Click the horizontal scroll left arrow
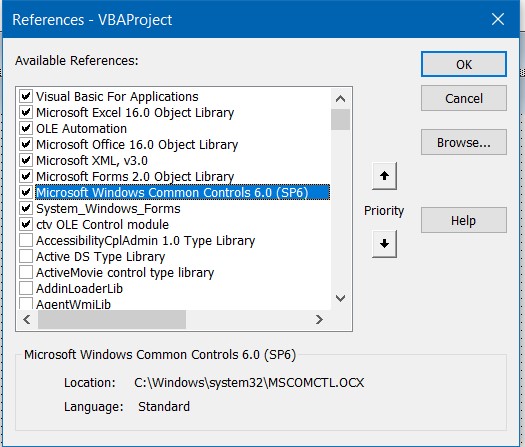525x447 pixels. [x=27, y=319]
